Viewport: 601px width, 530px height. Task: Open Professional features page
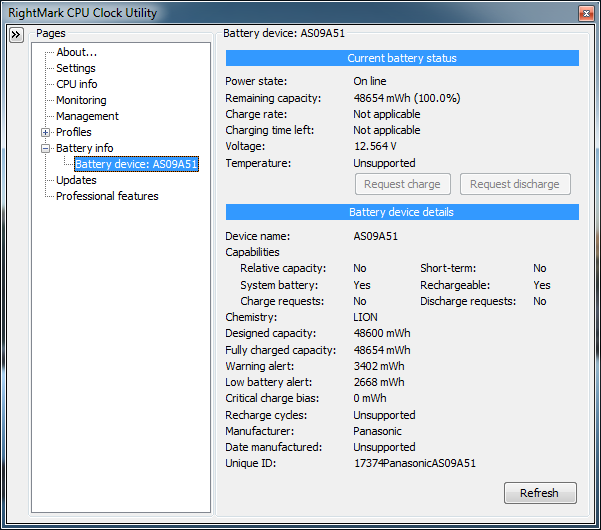coord(107,196)
